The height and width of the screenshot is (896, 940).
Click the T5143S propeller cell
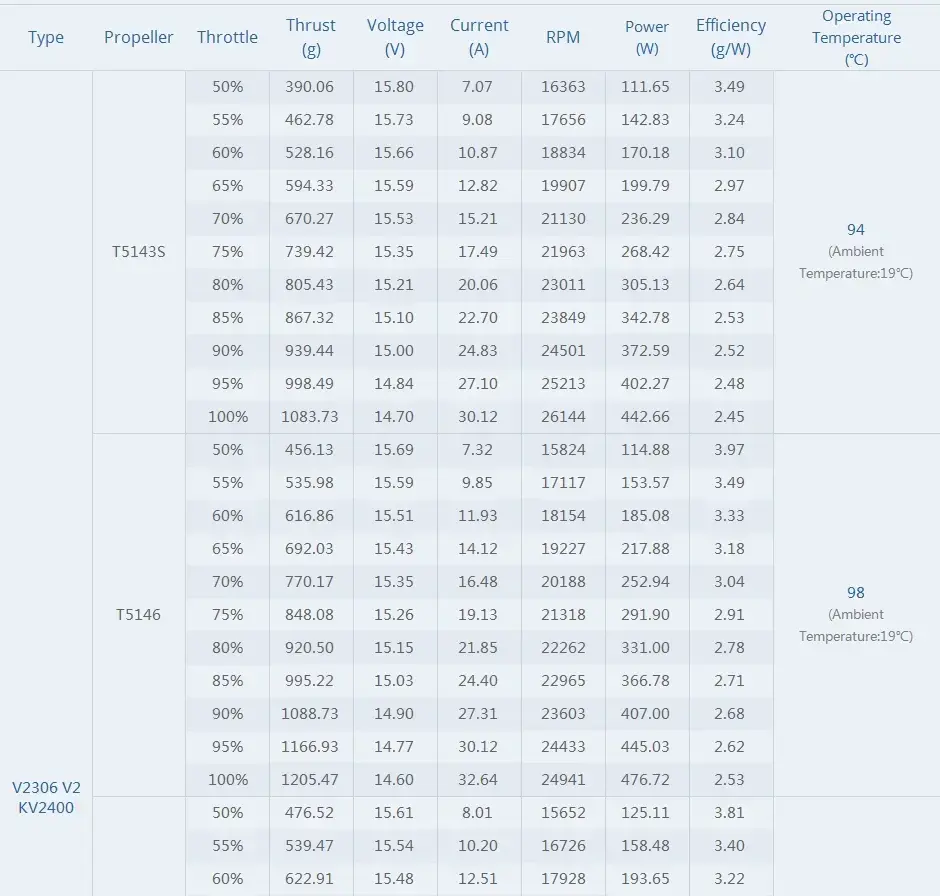coord(138,252)
